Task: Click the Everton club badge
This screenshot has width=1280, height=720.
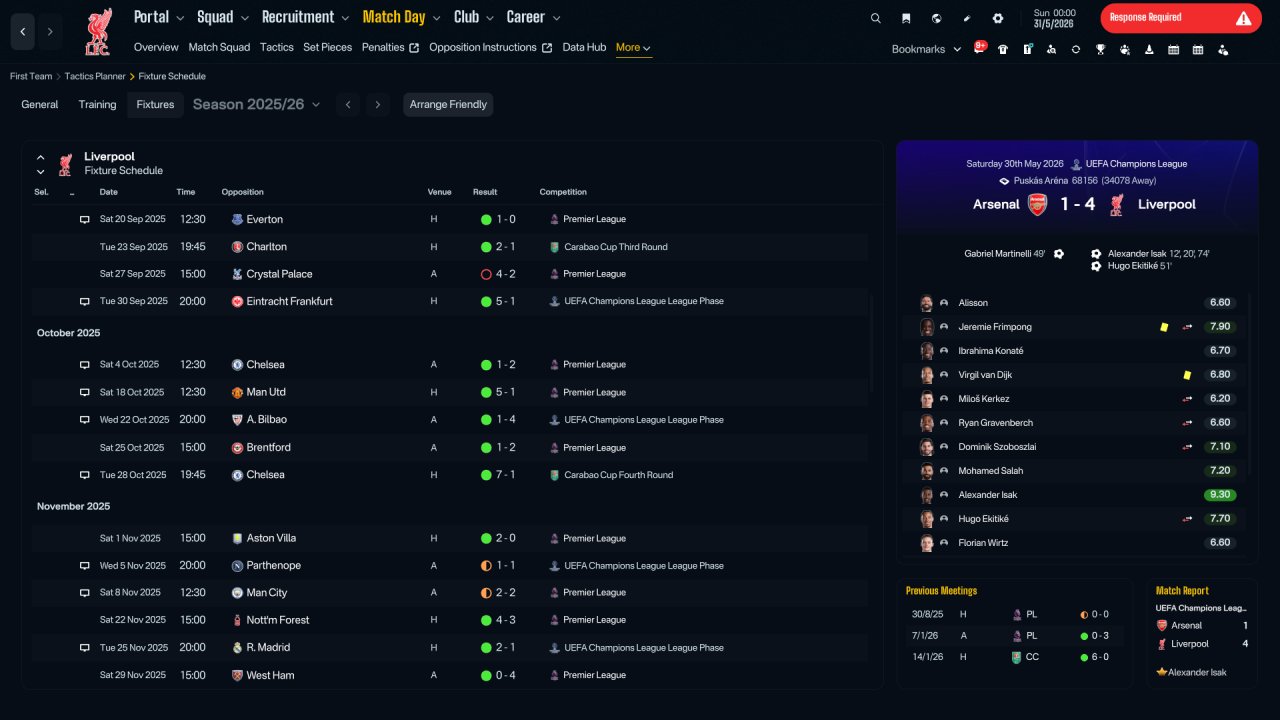Action: coord(237,219)
